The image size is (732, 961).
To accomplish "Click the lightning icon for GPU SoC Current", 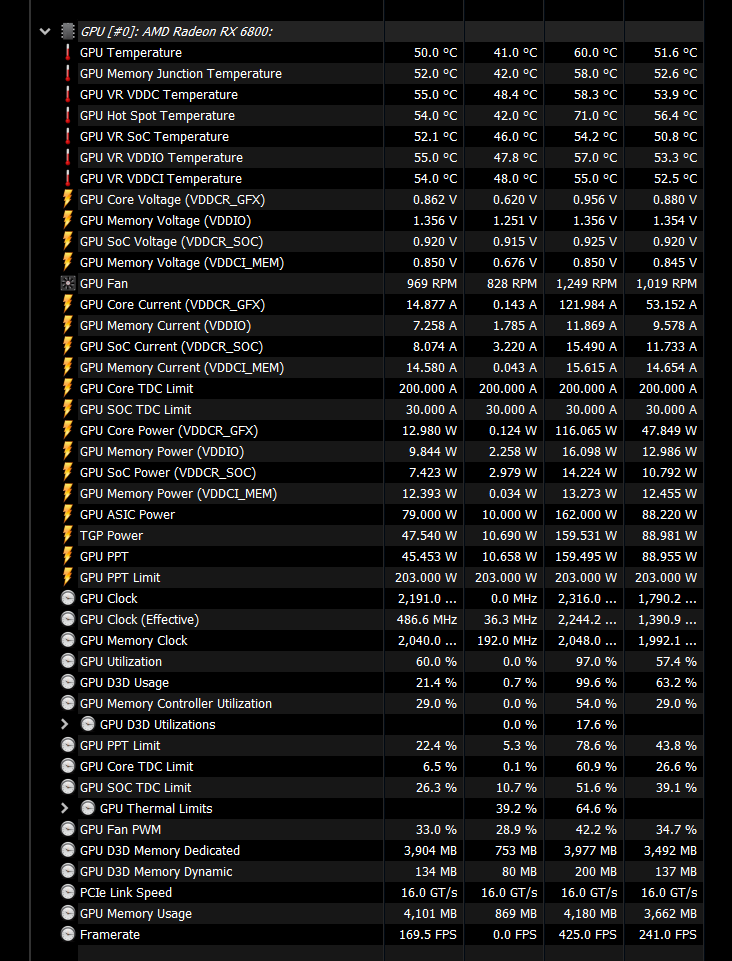I will (68, 346).
